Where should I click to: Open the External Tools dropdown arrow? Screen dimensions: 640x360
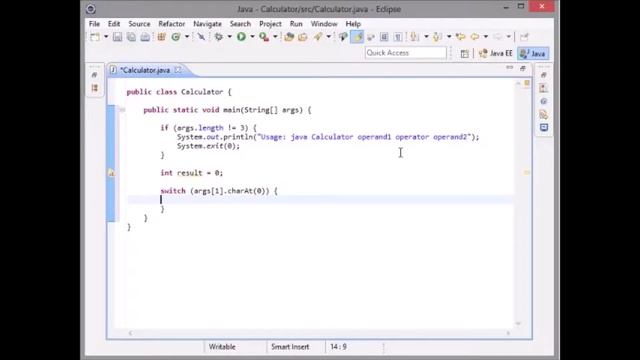(275, 37)
